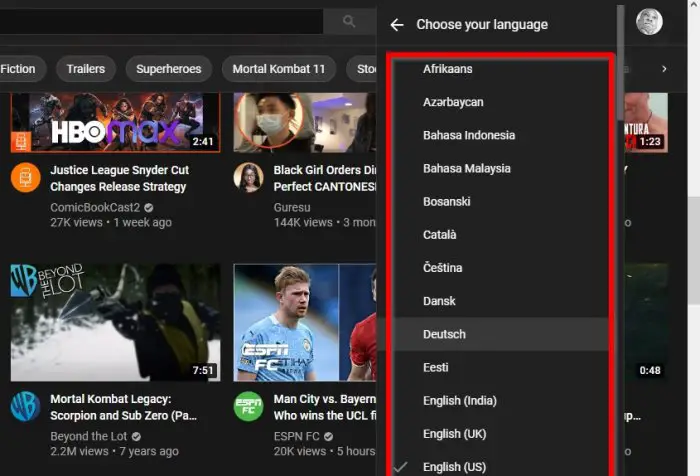This screenshot has height=476, width=700.
Task: Open the video thumbnail with 1:23 duration
Action: point(646,122)
